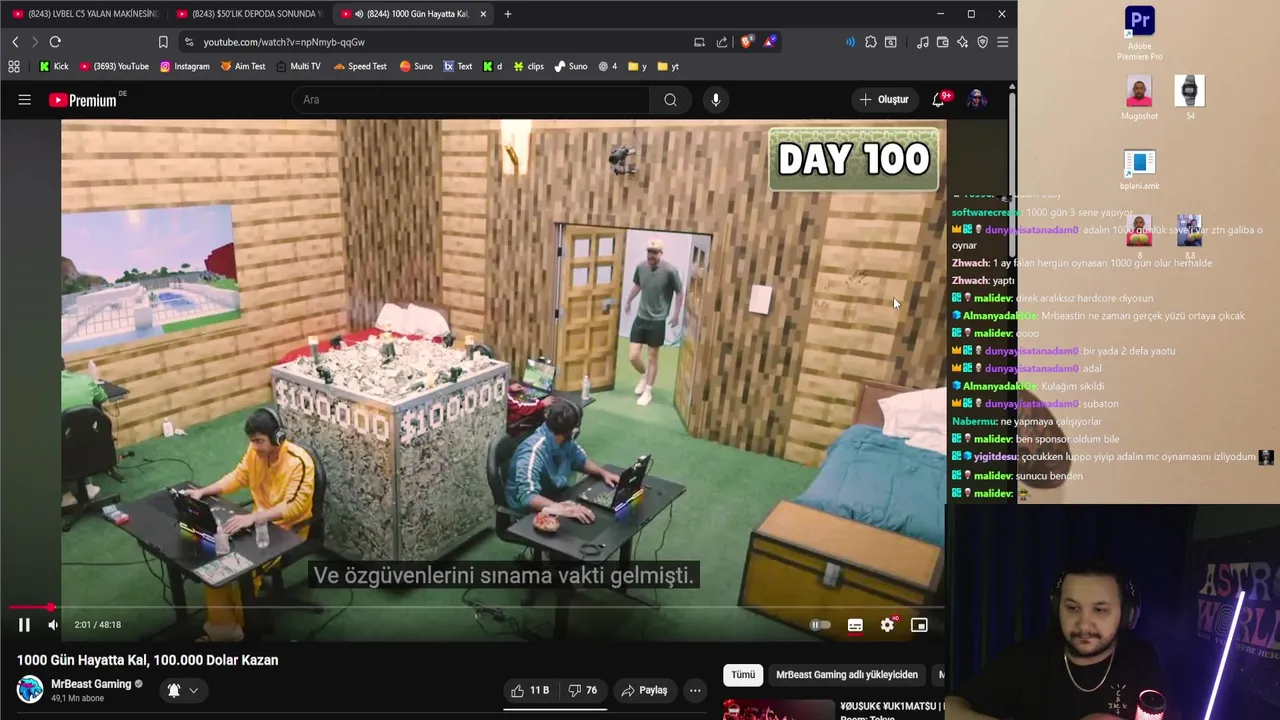Open the Brave wallet icon in toolbar
1280x720 pixels.
(x=942, y=42)
